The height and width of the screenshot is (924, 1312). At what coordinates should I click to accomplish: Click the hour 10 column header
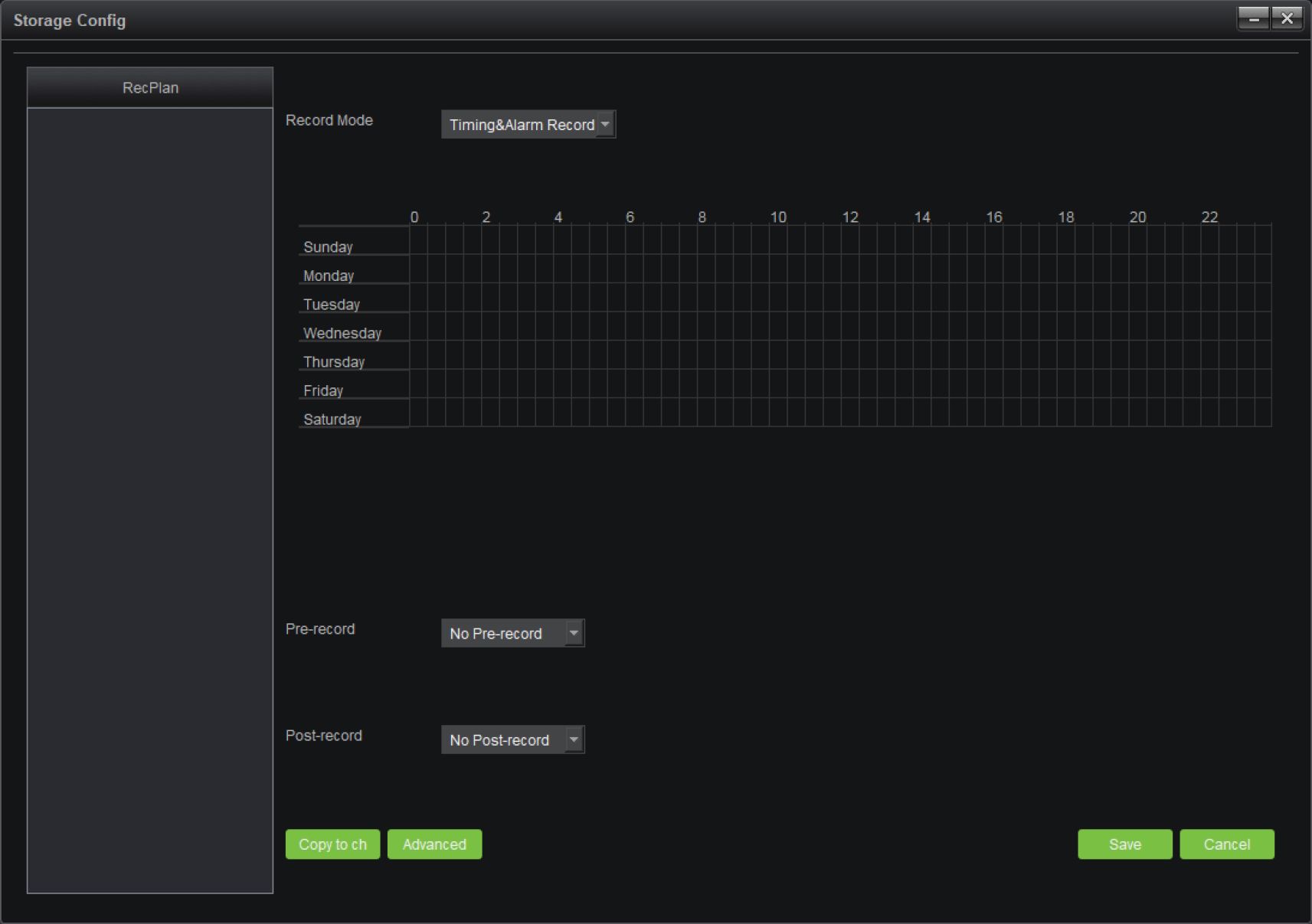coord(778,217)
